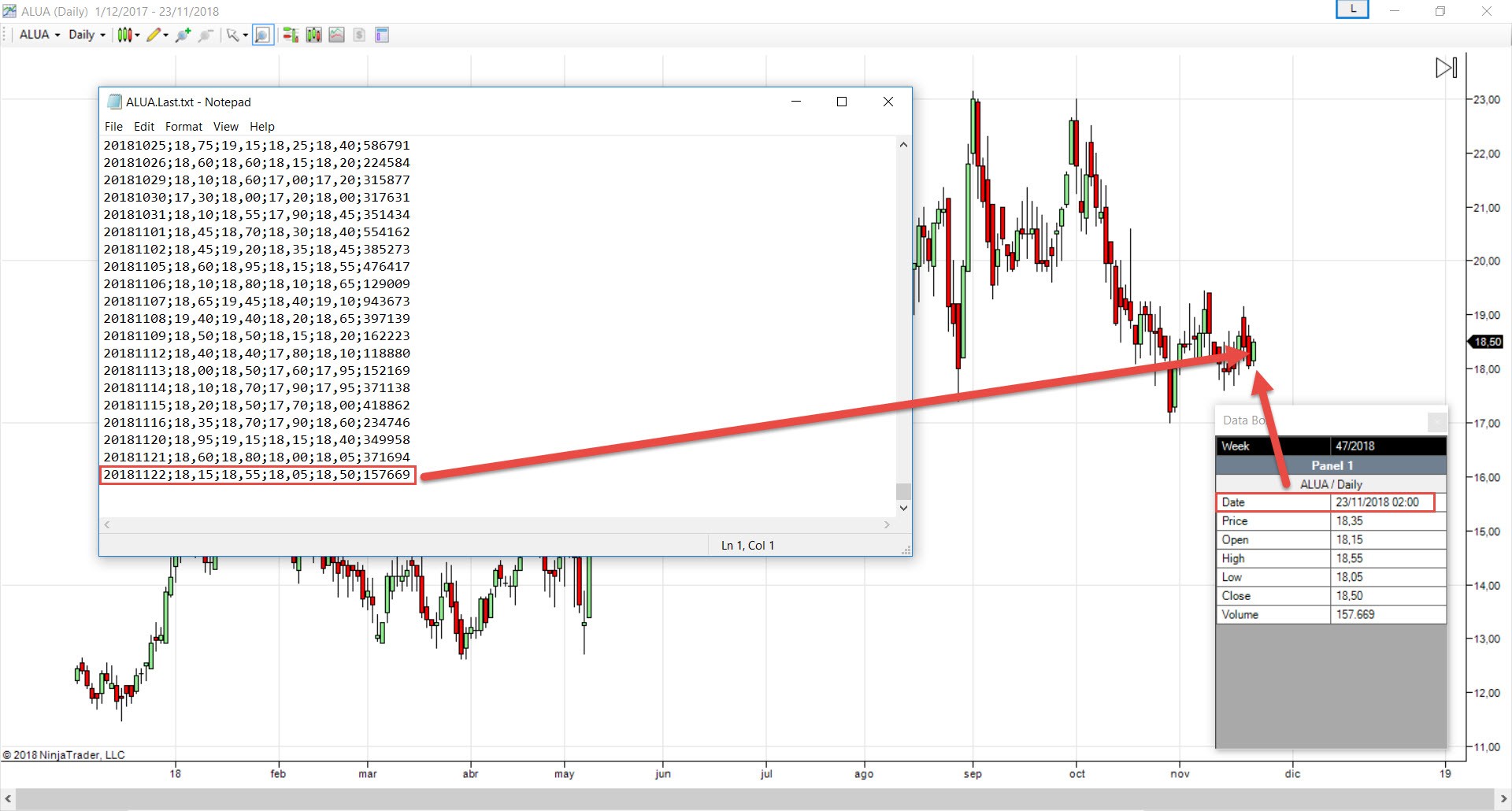Click Notepad vertical scrollbar down arrow
The image size is (1512, 811).
[903, 508]
